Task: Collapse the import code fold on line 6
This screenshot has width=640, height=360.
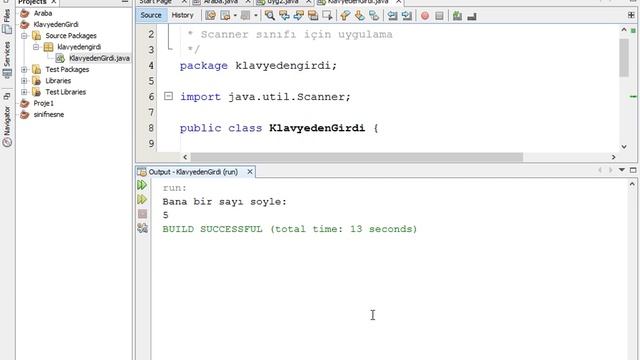Action: point(168,96)
